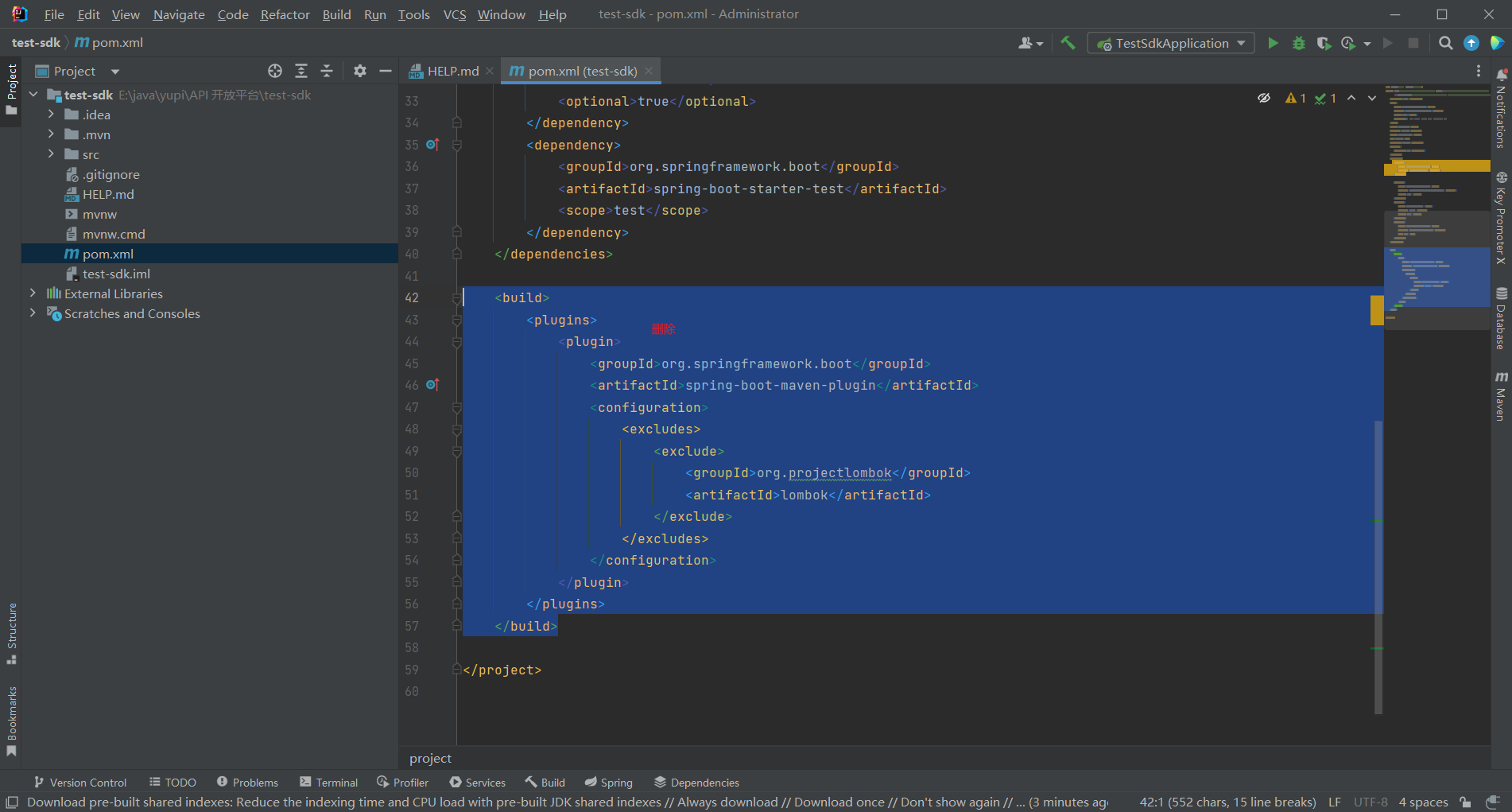Image resolution: width=1512 pixels, height=812 pixels.
Task: Click the editor vertical scrollbar thumb
Action: (x=1378, y=566)
